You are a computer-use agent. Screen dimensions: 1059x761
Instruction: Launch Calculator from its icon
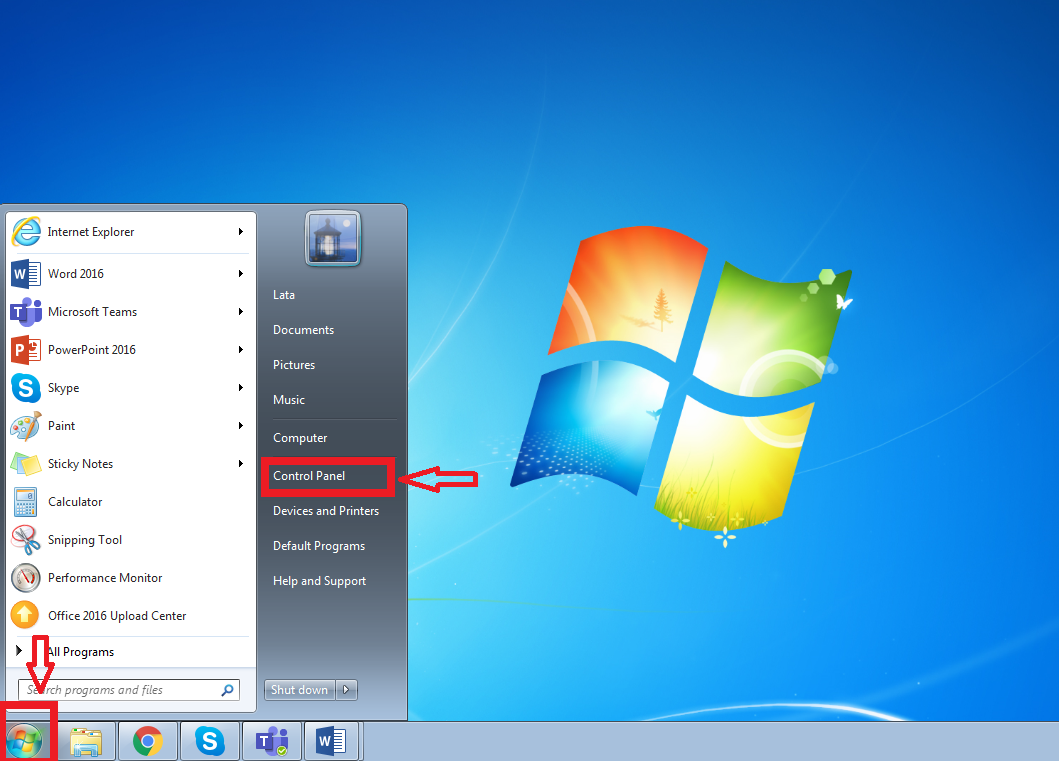tap(26, 502)
